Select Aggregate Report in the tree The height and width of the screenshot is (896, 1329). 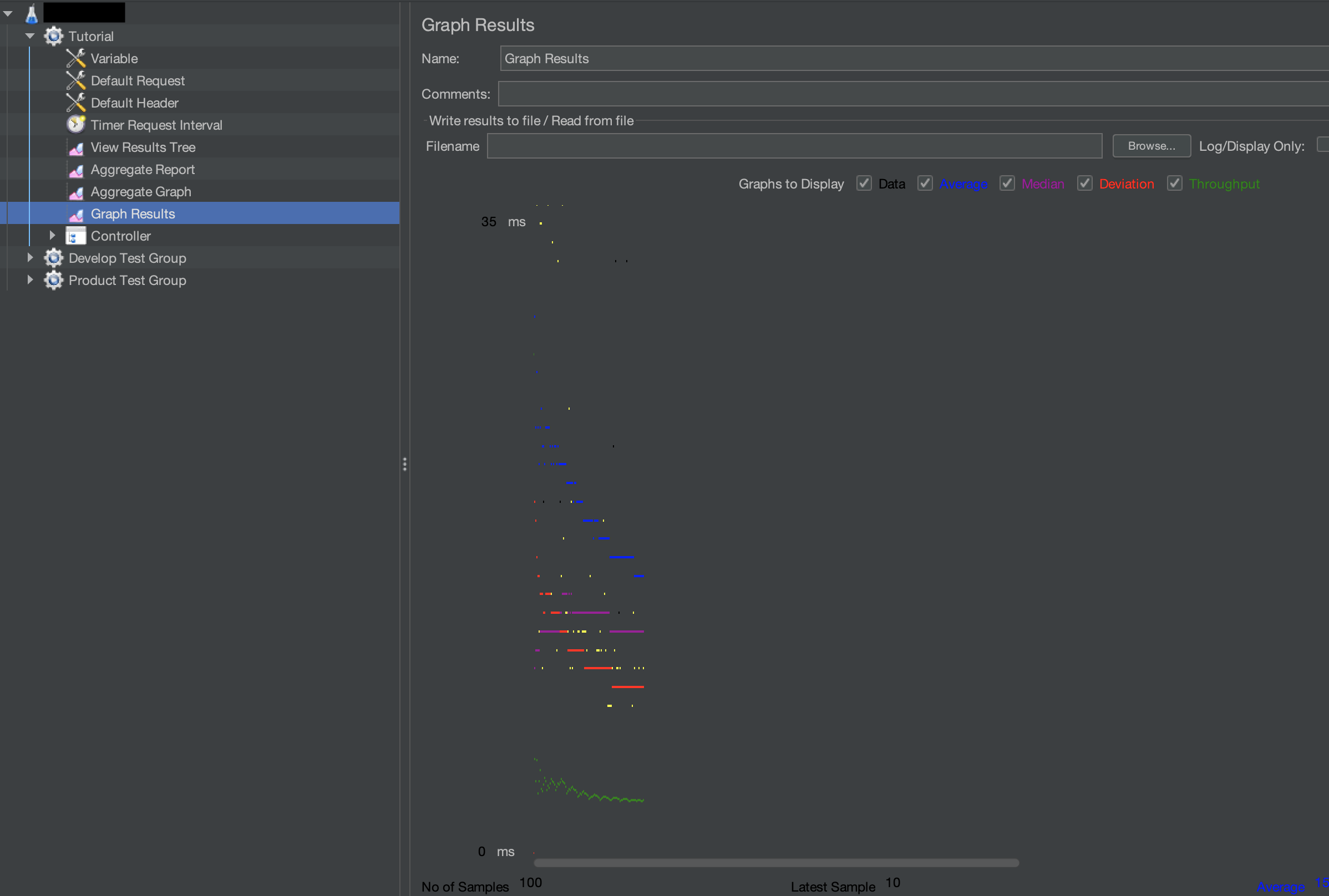[143, 170]
